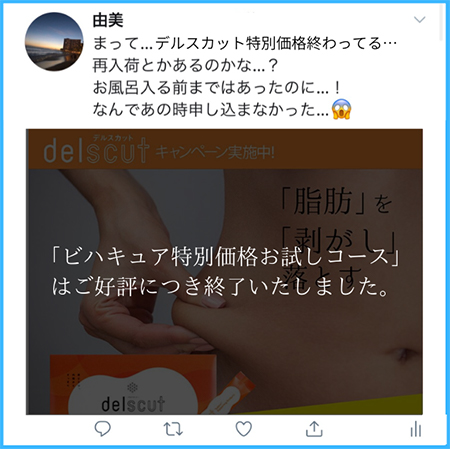Image resolution: width=450 pixels, height=449 pixels.
Task: Click the scrollbar at the right edge
Action: coord(442,22)
